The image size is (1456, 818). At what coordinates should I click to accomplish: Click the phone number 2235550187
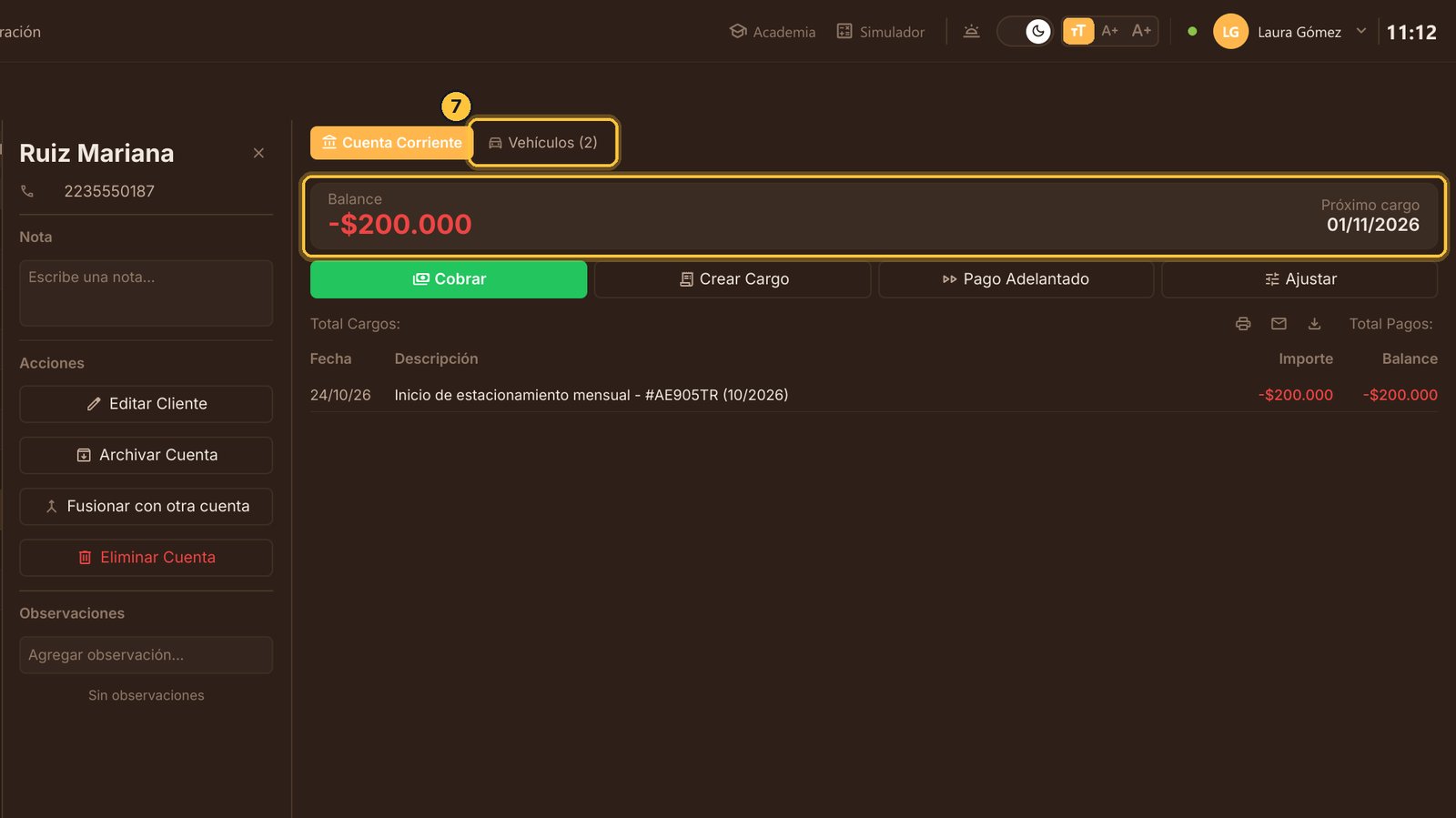pos(109,191)
